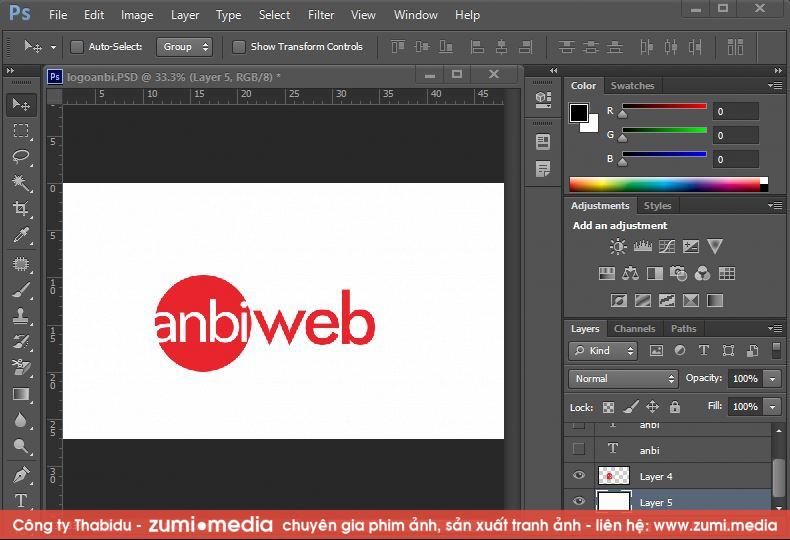The image size is (790, 540).
Task: Enable the Auto-Select checkbox
Action: [x=77, y=47]
